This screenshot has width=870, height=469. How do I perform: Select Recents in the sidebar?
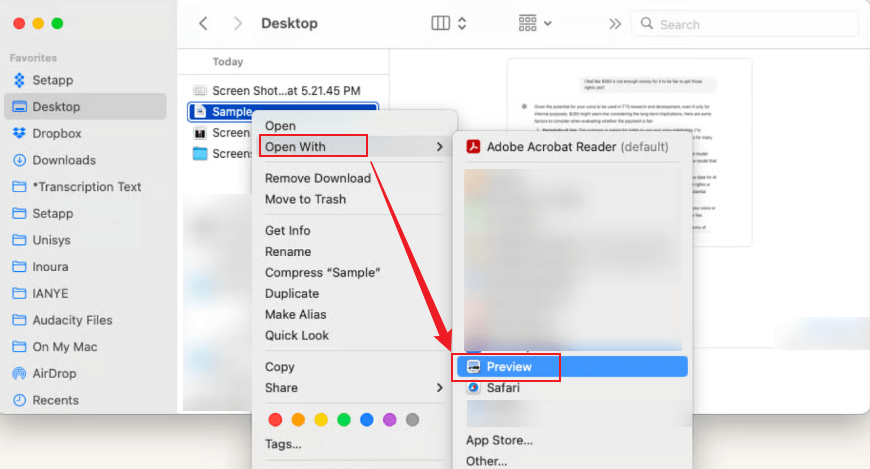tap(55, 400)
